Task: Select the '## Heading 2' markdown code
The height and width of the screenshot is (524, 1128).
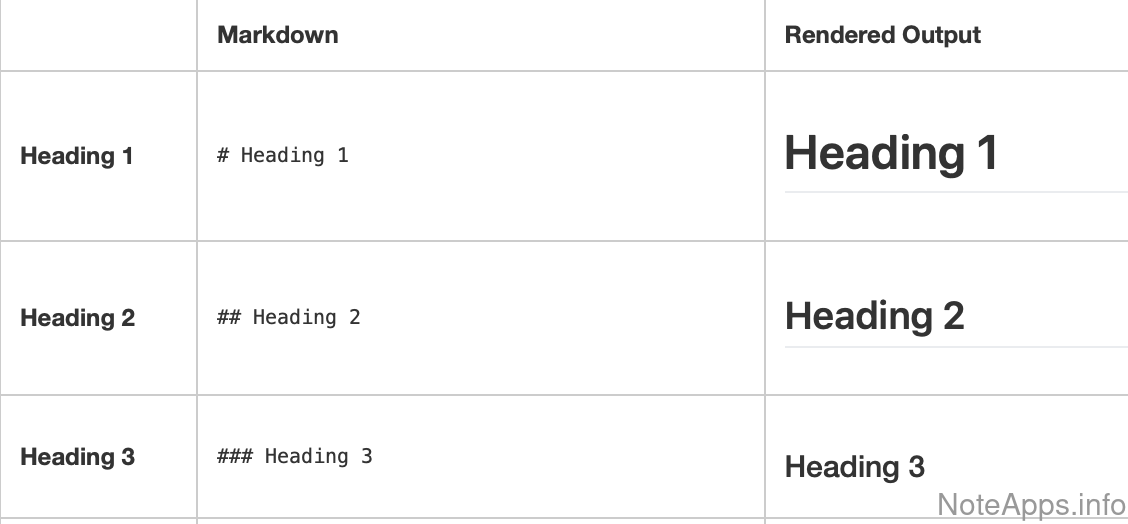Action: (289, 317)
